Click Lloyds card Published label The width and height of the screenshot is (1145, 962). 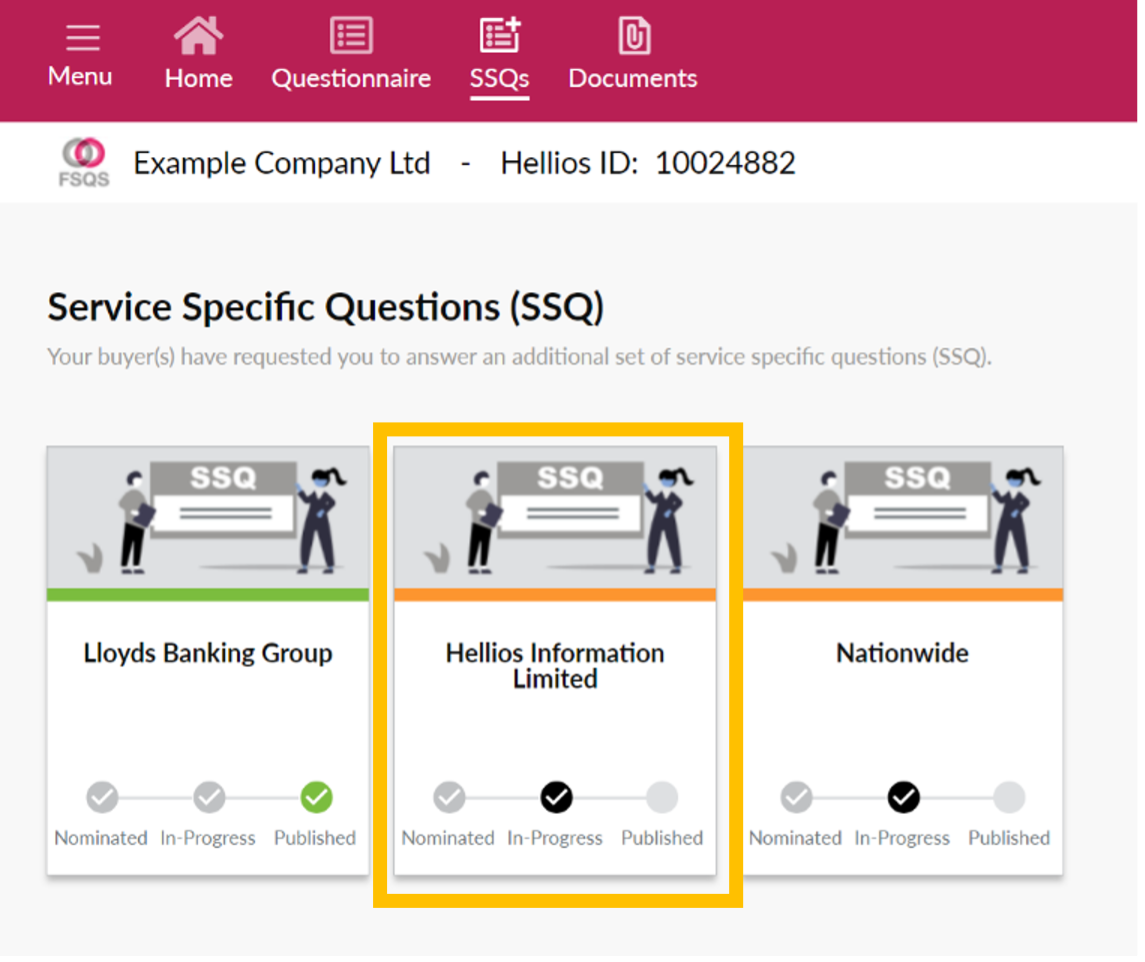pyautogui.click(x=315, y=838)
